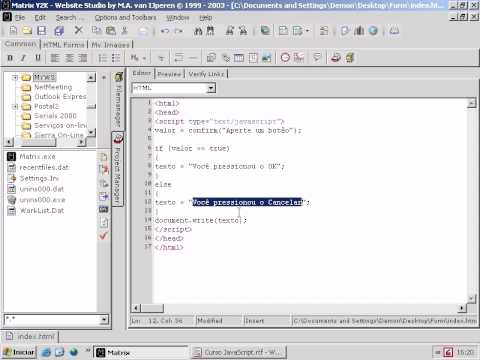Screen dimensions: 480x360
Task: Click the document.write(texto) code line
Action: pos(201,220)
